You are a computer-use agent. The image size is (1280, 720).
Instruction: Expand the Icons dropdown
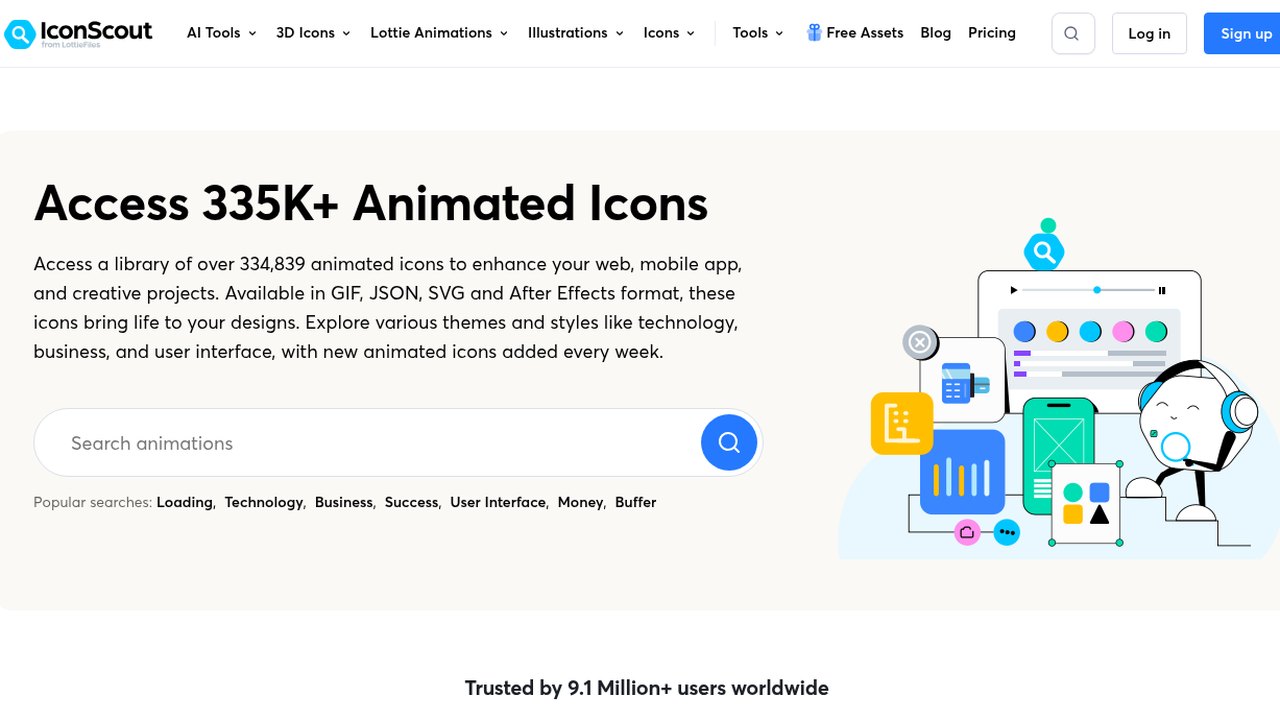coord(669,33)
